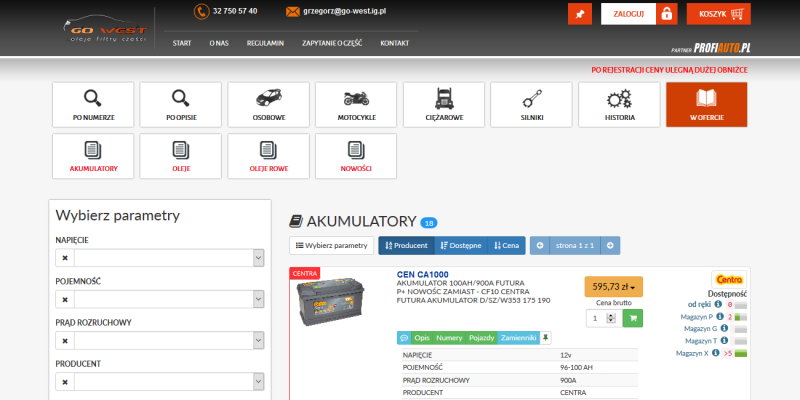Click the Po numerze search tile
Viewport: 800px width, 400px height.
pyautogui.click(x=93, y=105)
